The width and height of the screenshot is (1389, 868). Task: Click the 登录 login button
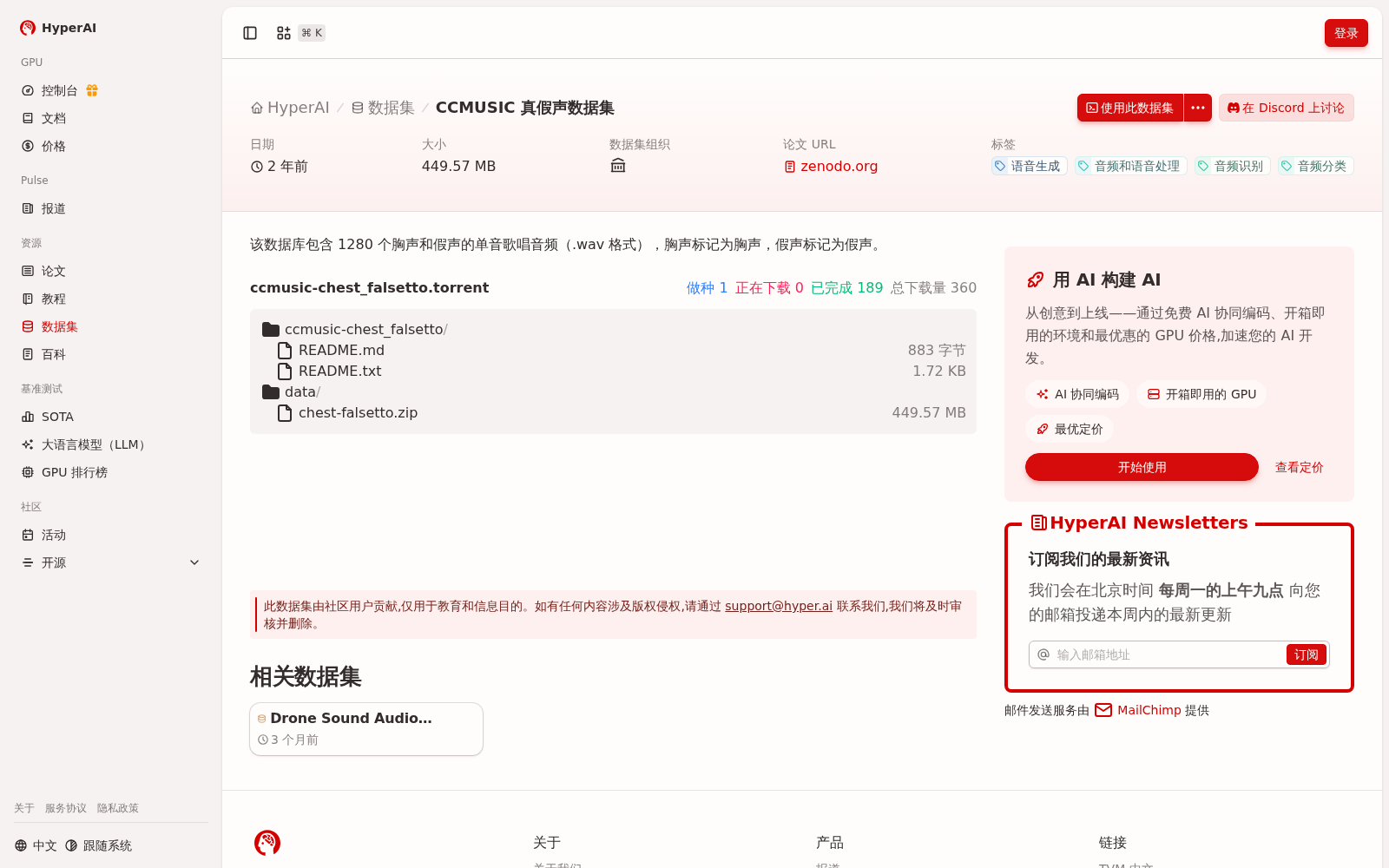click(x=1346, y=33)
